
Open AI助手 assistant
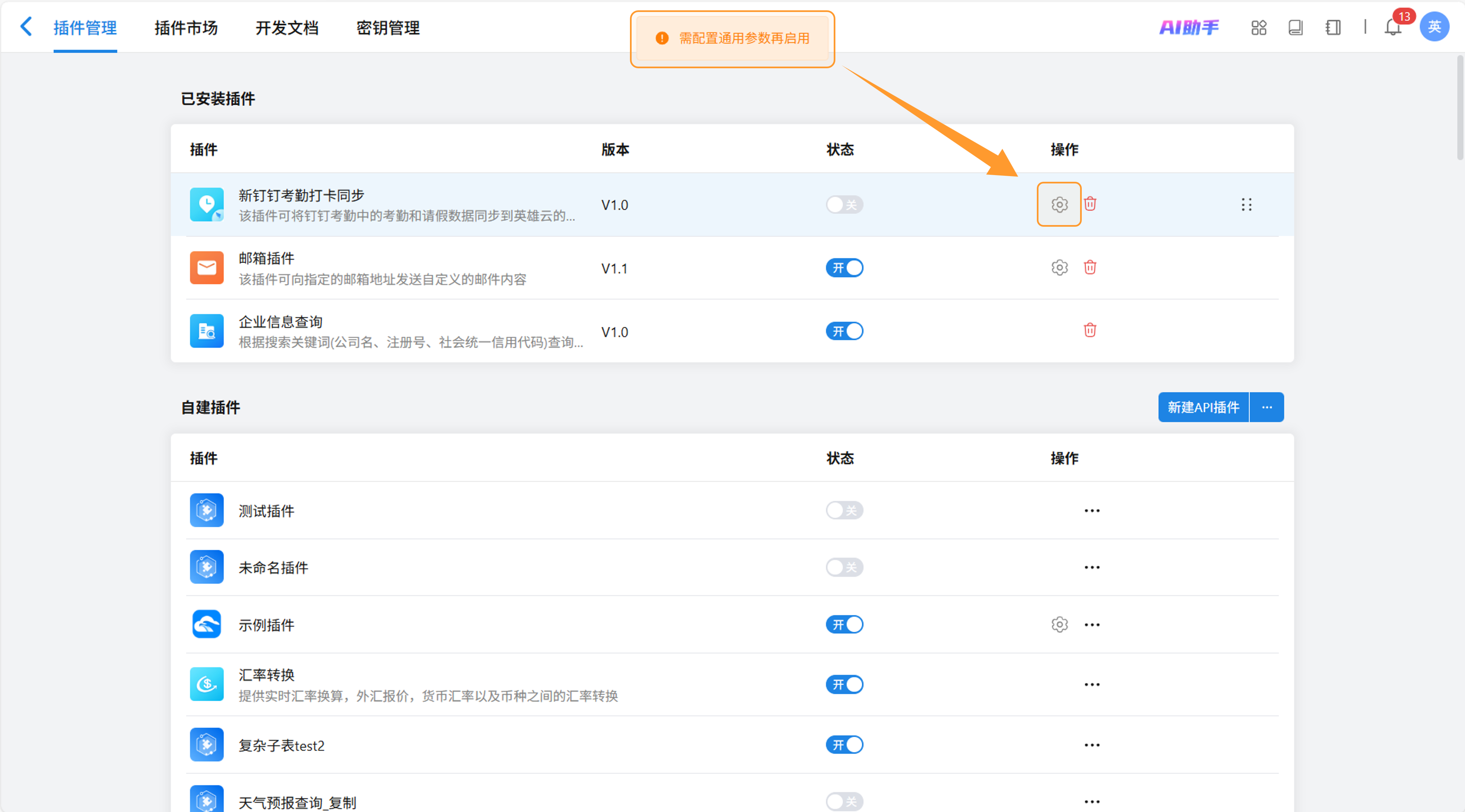coord(1189,27)
